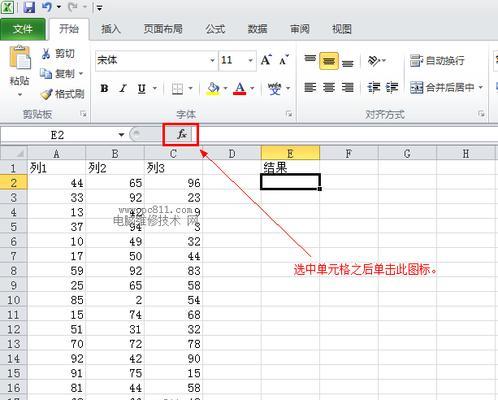Click the 格式刷 Format Painter button
The image size is (498, 400).
pos(62,94)
